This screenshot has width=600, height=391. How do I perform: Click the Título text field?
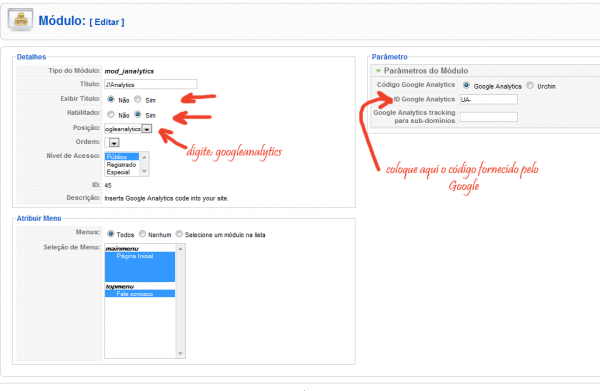coord(151,84)
